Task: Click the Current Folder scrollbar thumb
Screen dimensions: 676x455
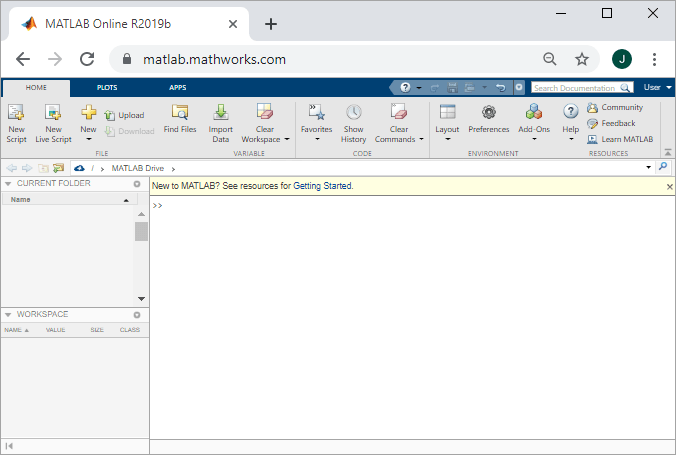Action: coord(141,232)
